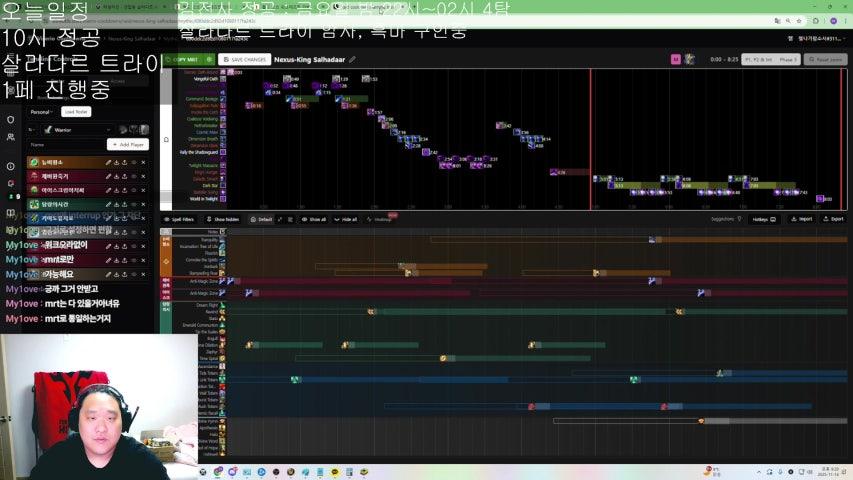The height and width of the screenshot is (480, 853).
Task: Click Show all eye toggle
Action: [313, 219]
